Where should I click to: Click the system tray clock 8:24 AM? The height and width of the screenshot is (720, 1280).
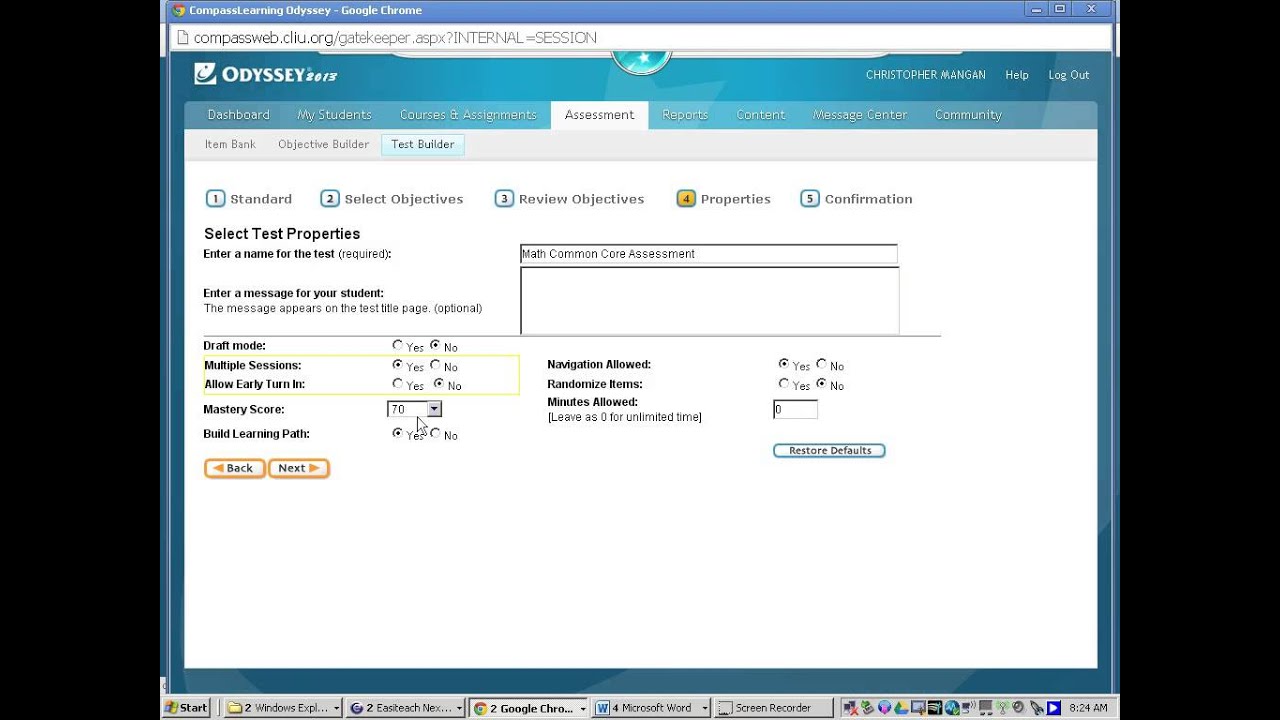(1087, 708)
